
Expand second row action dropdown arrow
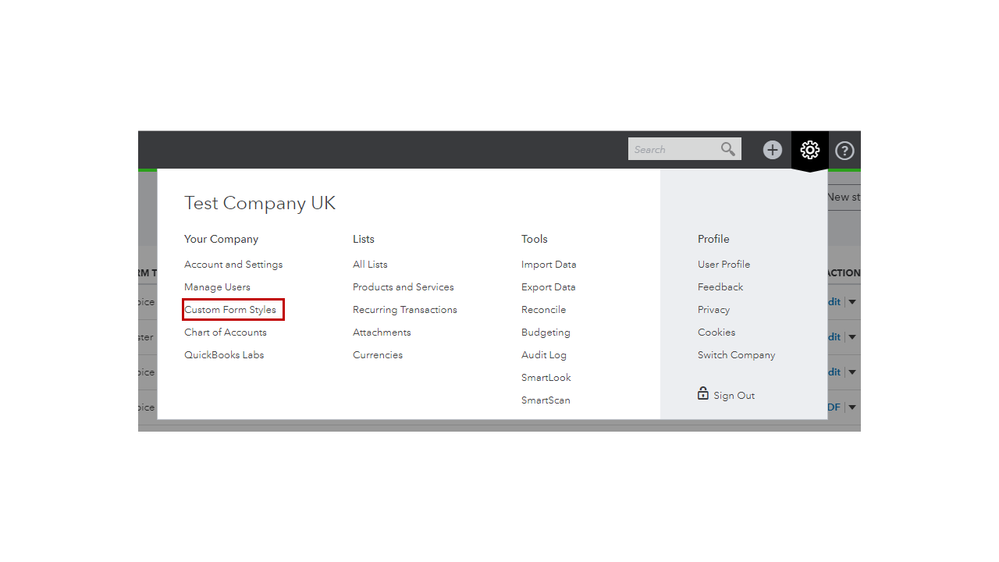click(x=852, y=337)
